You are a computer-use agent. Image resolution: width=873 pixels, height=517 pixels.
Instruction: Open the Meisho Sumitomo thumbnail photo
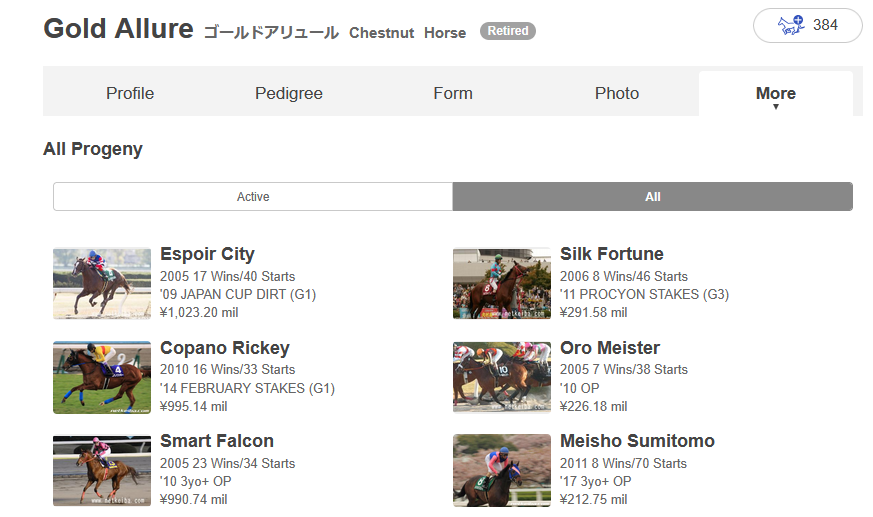click(502, 471)
